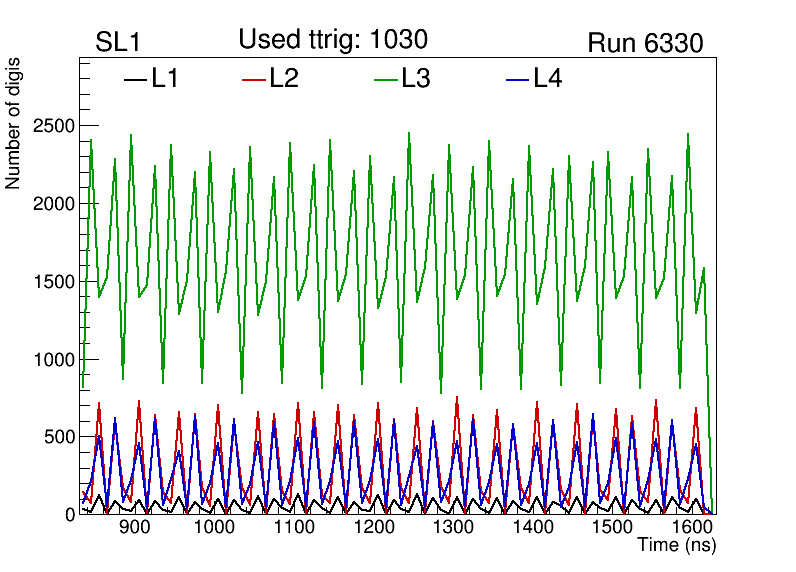The height and width of the screenshot is (572, 796).
Task: Select the L3 legend label text
Action: (416, 79)
